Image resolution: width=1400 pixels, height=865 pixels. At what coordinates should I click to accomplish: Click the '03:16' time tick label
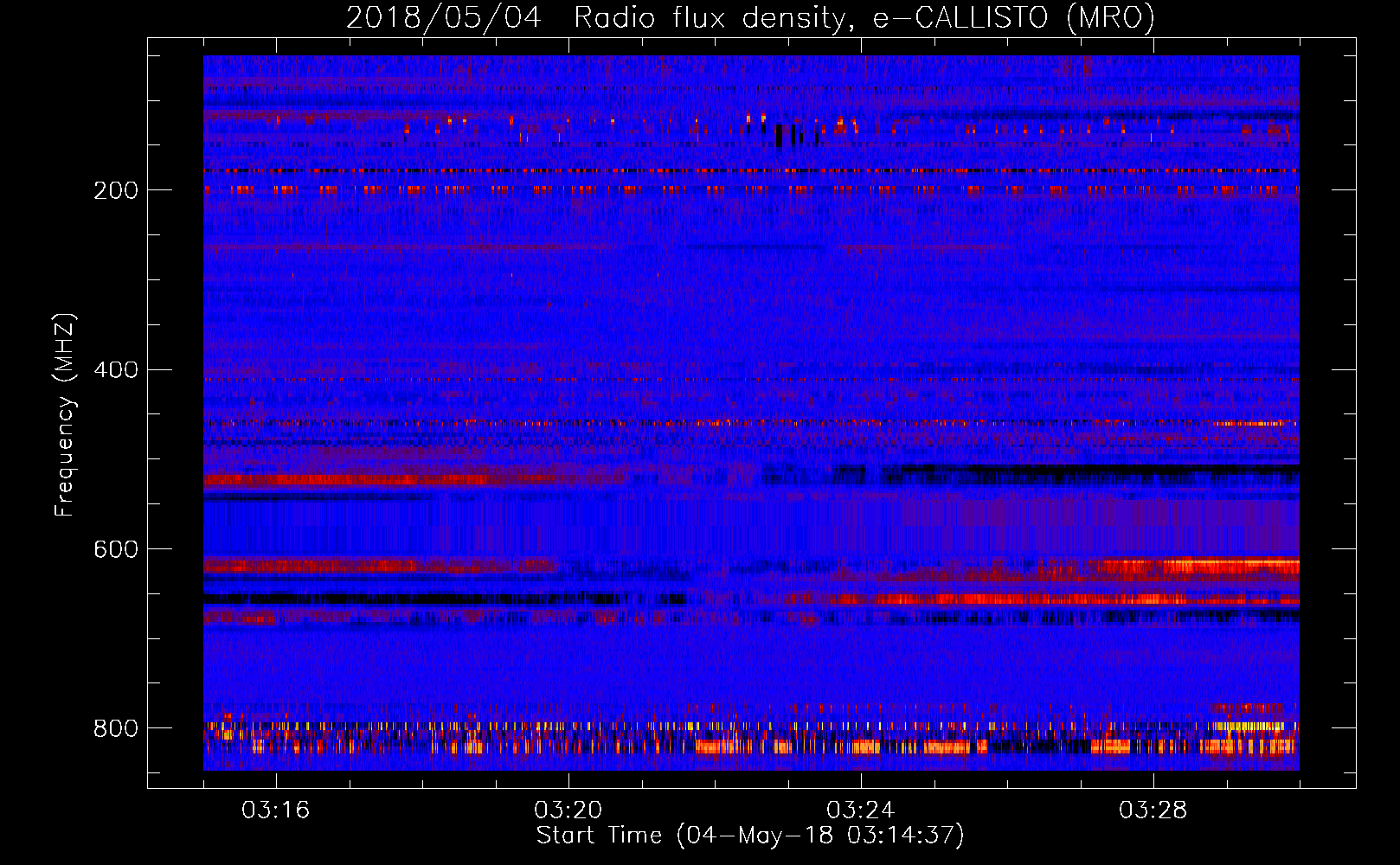[275, 810]
